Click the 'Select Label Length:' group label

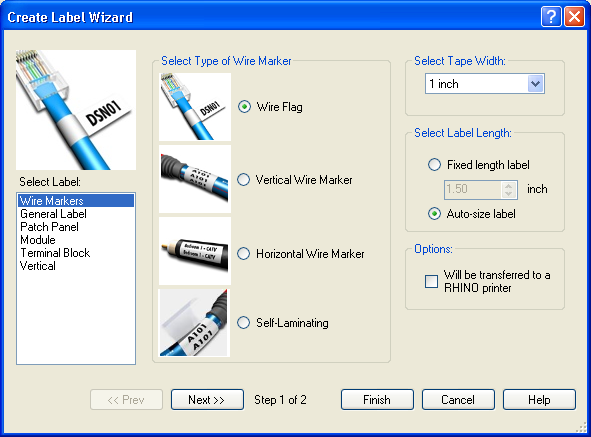(x=463, y=133)
